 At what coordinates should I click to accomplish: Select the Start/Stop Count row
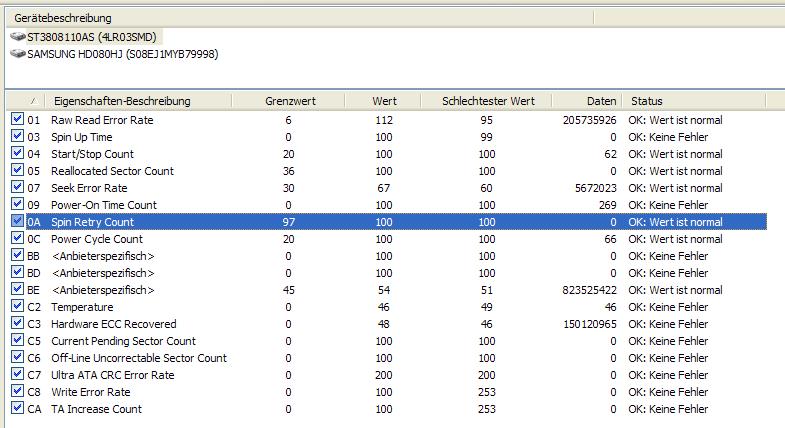[388, 154]
